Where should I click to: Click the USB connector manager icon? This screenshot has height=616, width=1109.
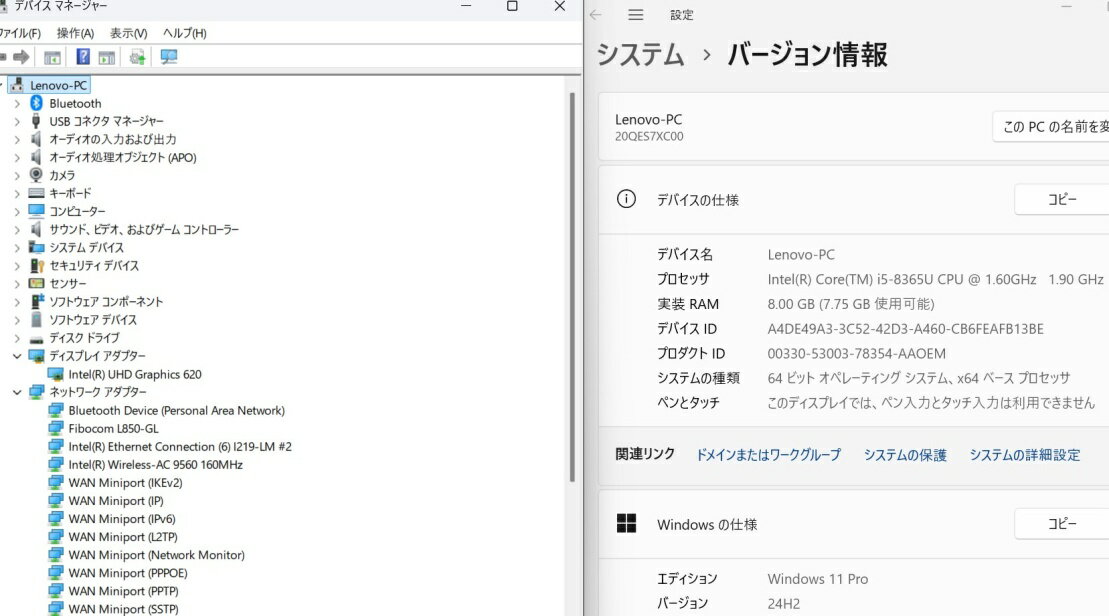[x=36, y=121]
